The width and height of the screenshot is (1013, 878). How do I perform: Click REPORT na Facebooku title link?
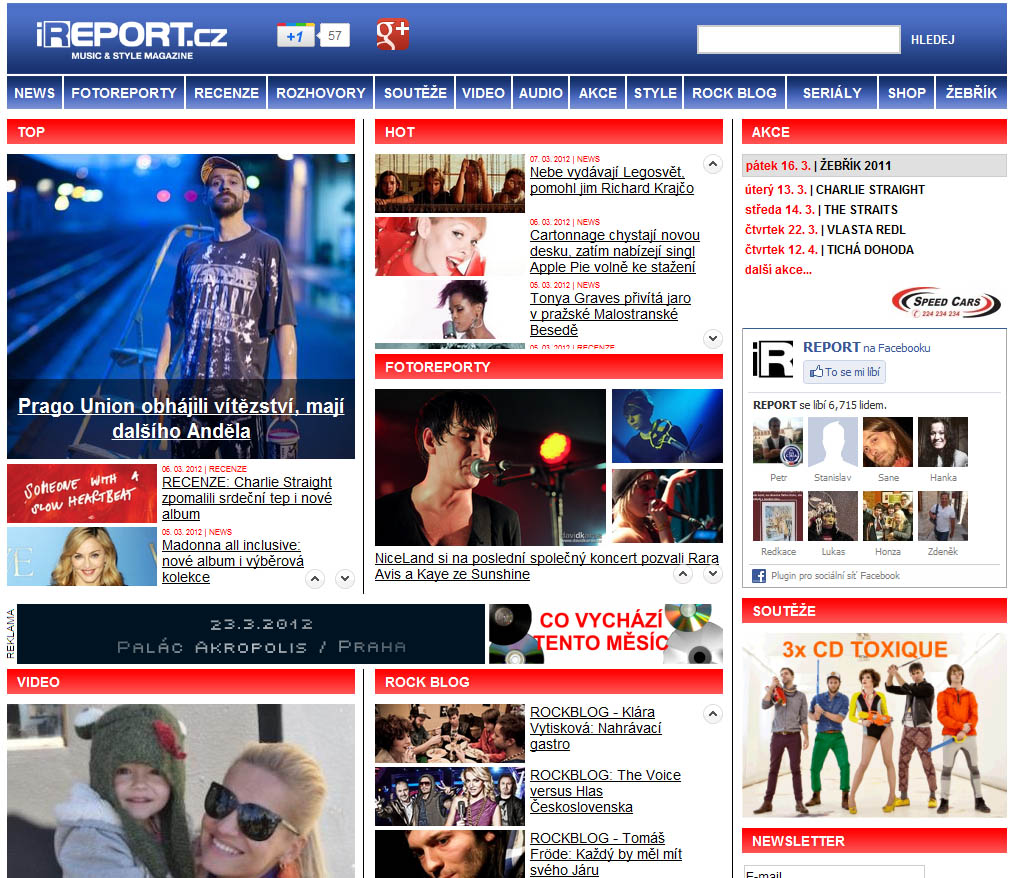pos(866,348)
